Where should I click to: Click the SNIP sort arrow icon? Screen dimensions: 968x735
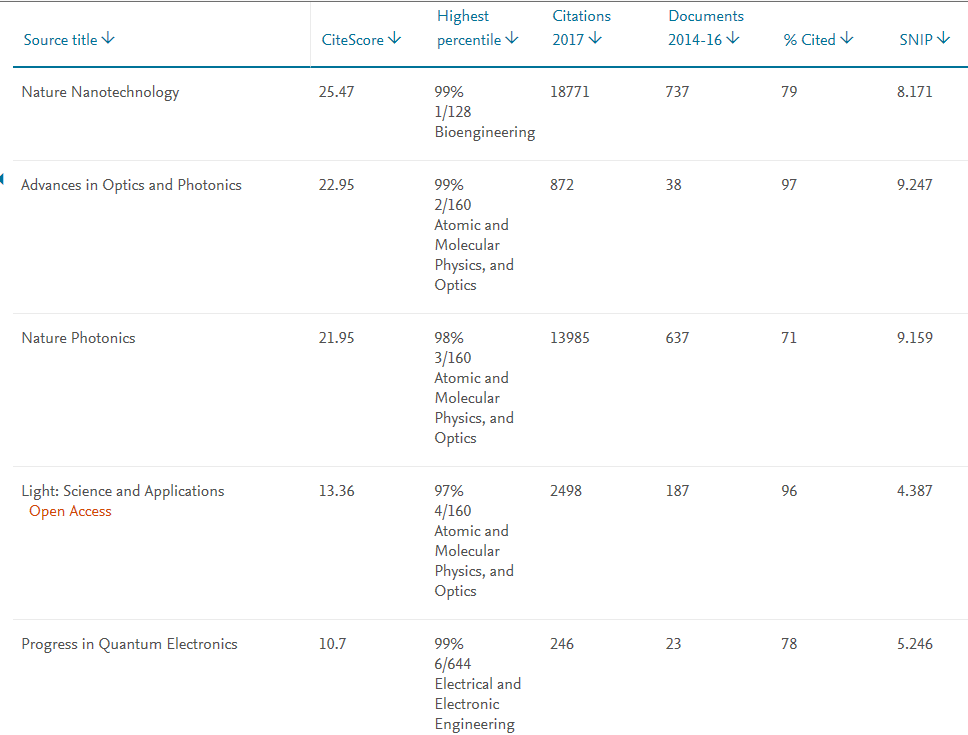(x=943, y=39)
